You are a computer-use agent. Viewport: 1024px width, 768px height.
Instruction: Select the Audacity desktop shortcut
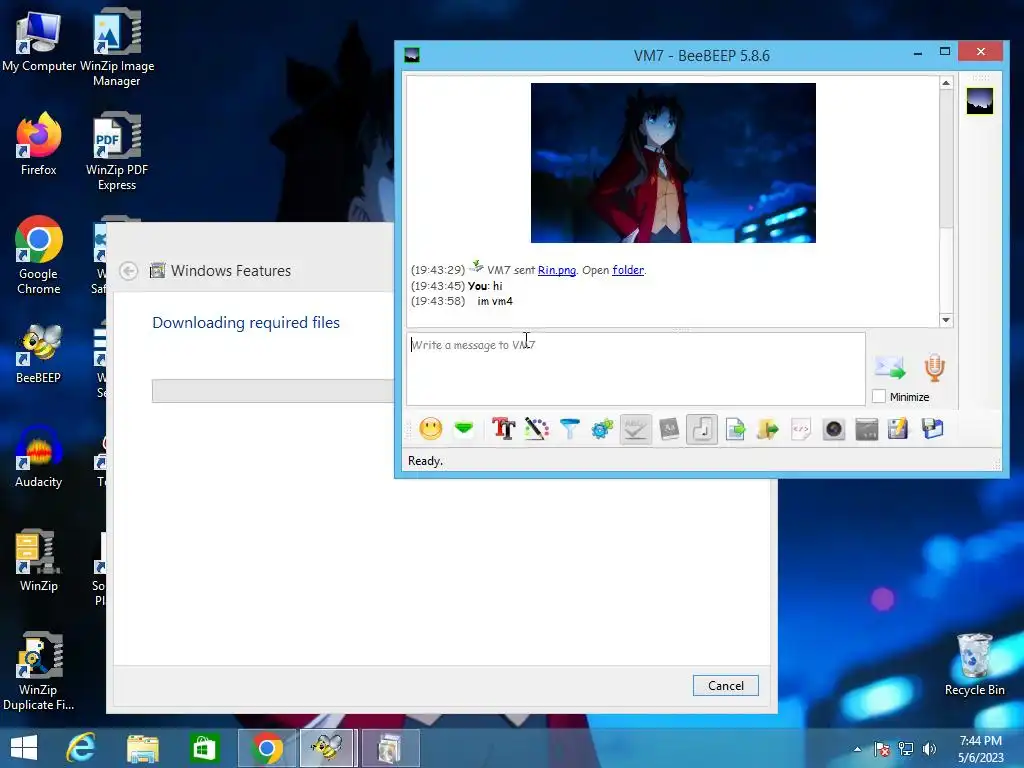(x=39, y=457)
